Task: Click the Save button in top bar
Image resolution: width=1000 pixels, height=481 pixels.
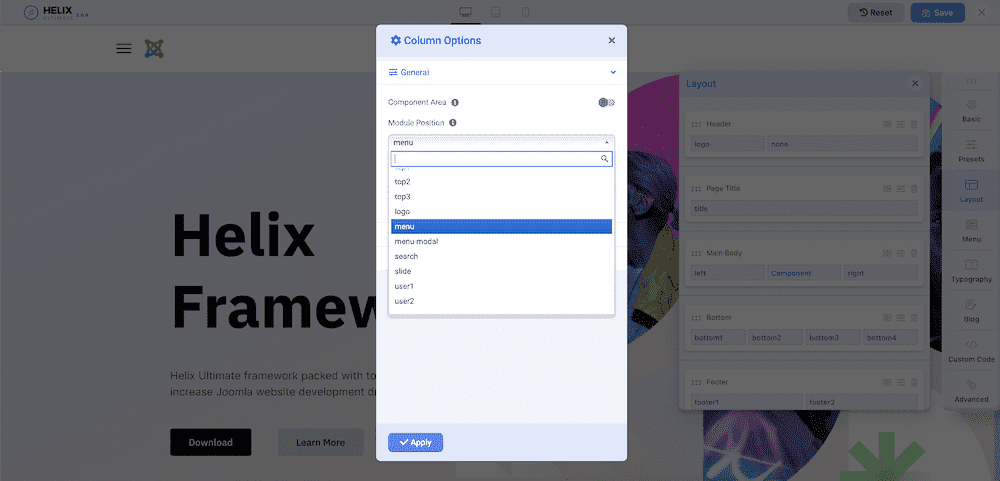Action: [x=938, y=13]
